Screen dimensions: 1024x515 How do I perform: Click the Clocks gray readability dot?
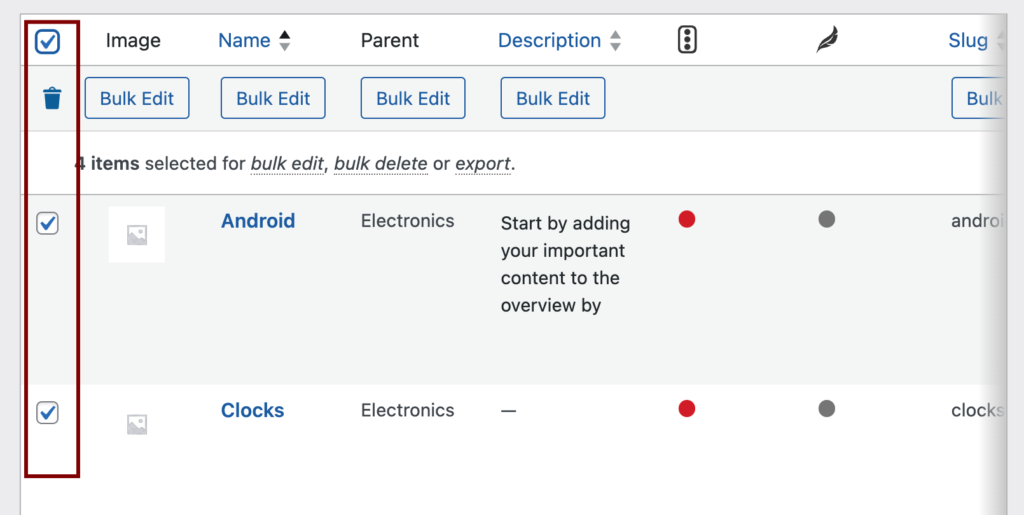point(827,409)
